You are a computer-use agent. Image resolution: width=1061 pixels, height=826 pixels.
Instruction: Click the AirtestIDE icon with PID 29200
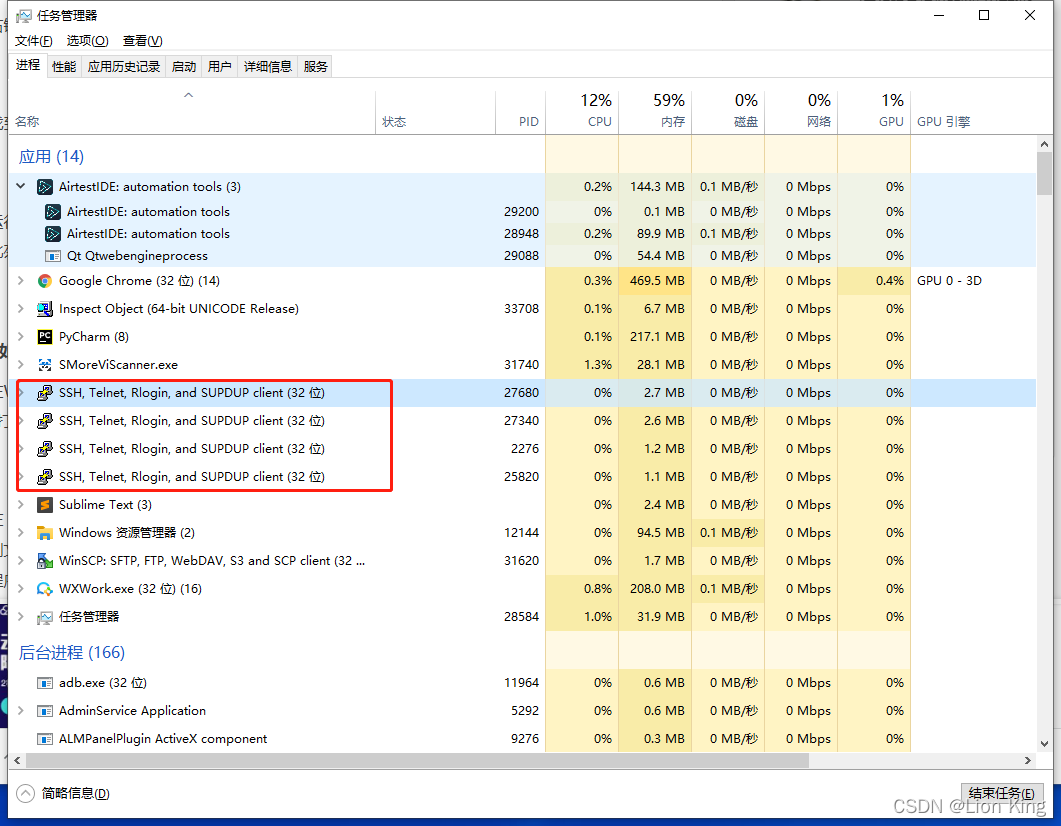pyautogui.click(x=53, y=212)
